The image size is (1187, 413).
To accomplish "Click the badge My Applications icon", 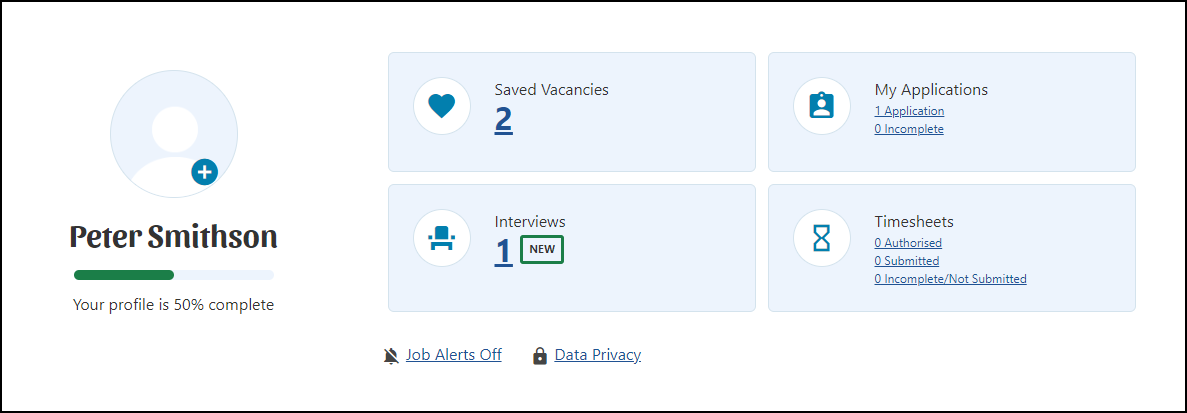I will [x=822, y=107].
